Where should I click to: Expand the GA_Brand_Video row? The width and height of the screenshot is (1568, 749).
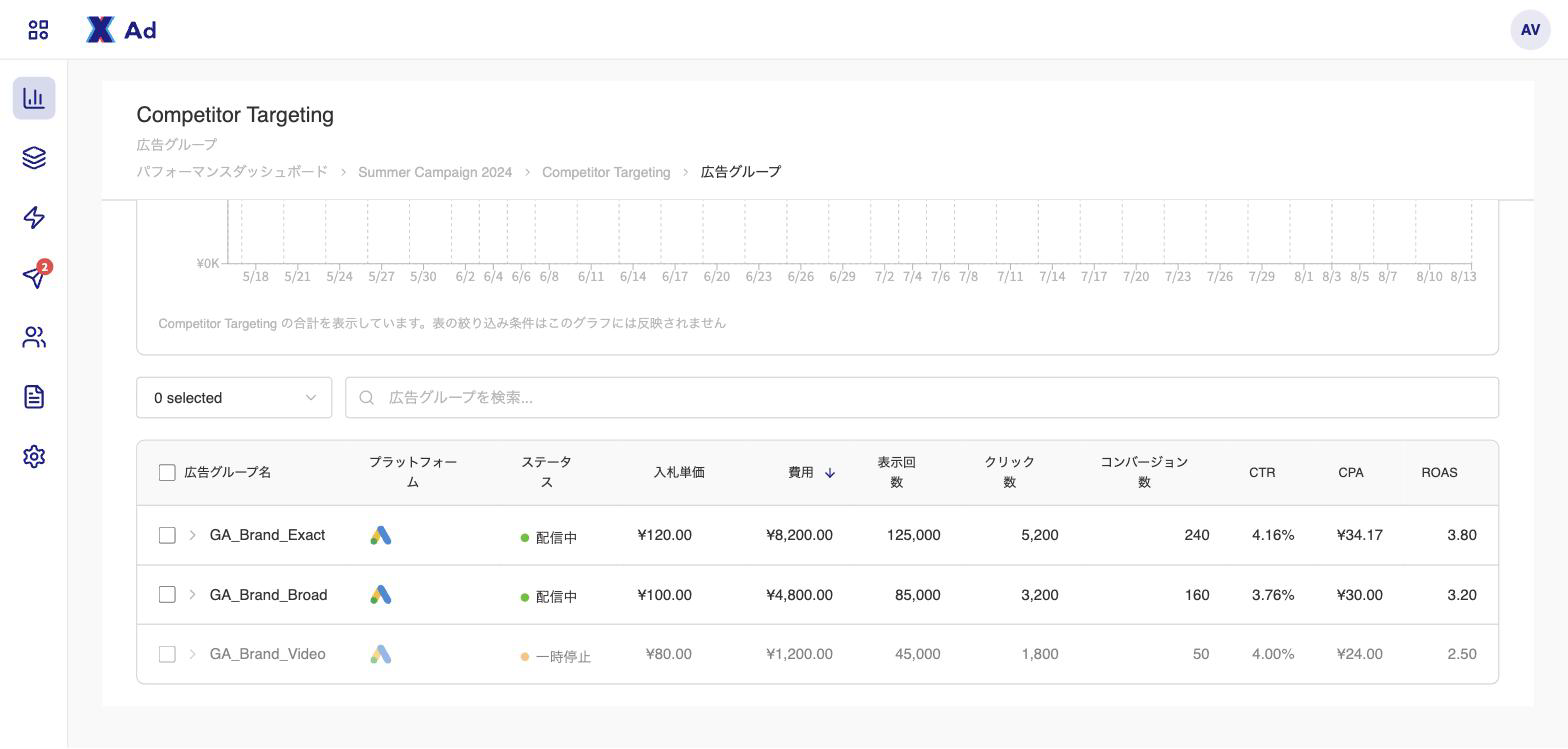(x=192, y=654)
